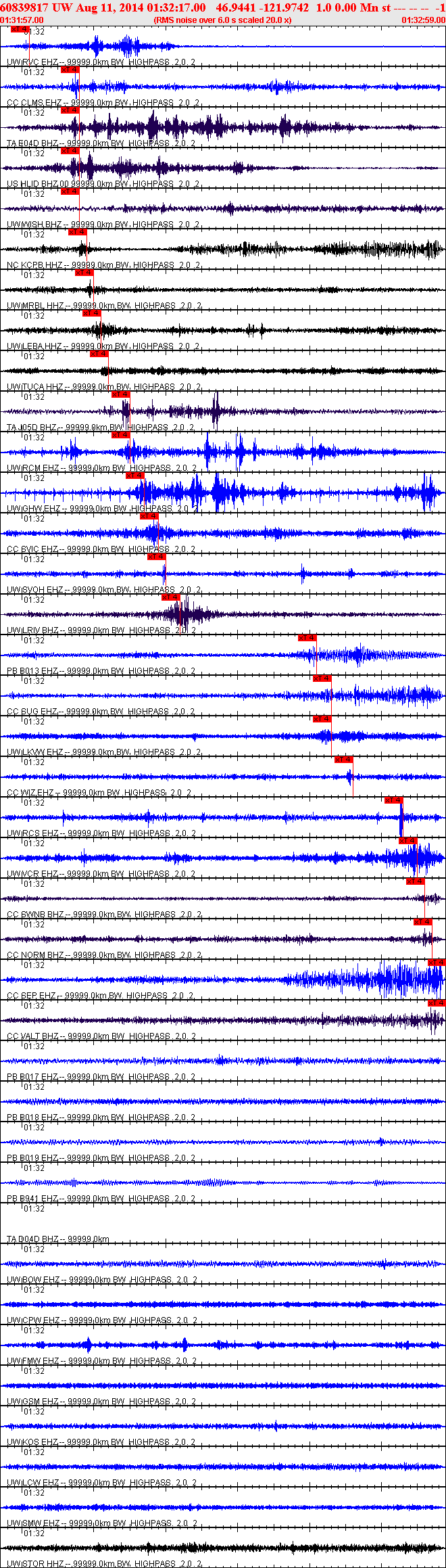Select the UW LKW EHZ trace label

[x=103, y=752]
